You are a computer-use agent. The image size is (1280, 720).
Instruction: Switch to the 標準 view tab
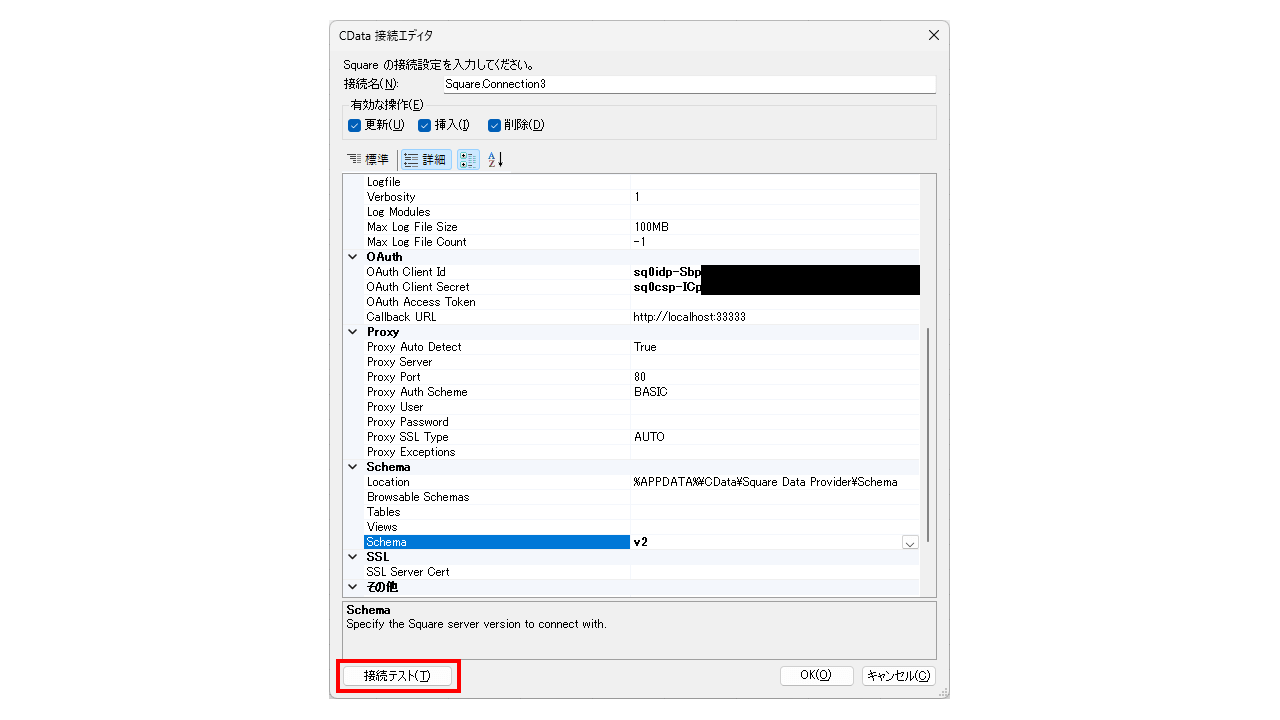point(368,159)
